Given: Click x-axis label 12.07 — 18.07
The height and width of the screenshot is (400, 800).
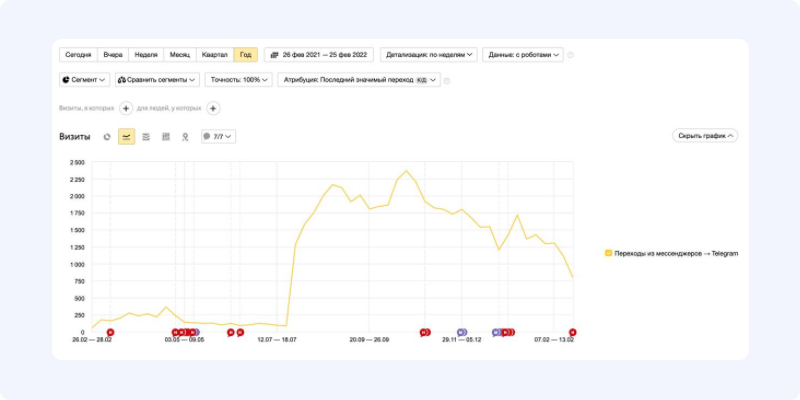Looking at the screenshot, I should point(277,340).
